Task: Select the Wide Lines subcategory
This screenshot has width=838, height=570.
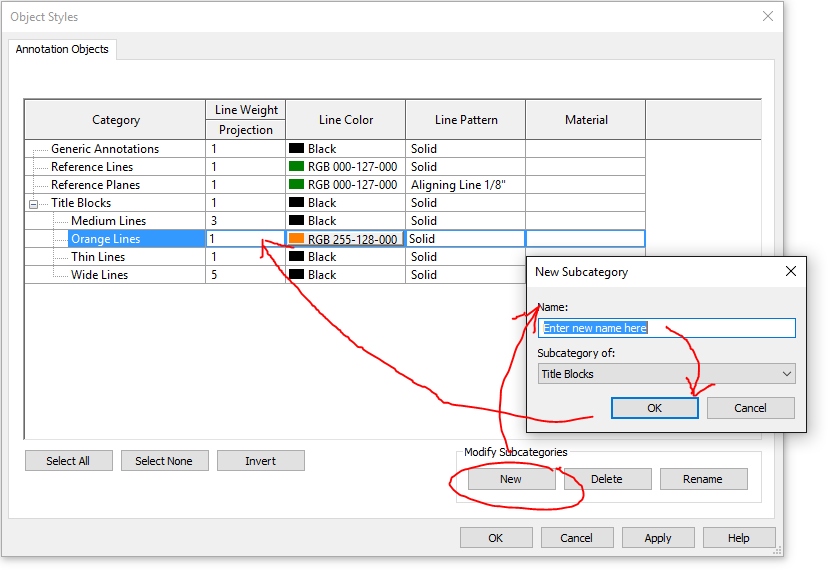Action: pyautogui.click(x=99, y=275)
